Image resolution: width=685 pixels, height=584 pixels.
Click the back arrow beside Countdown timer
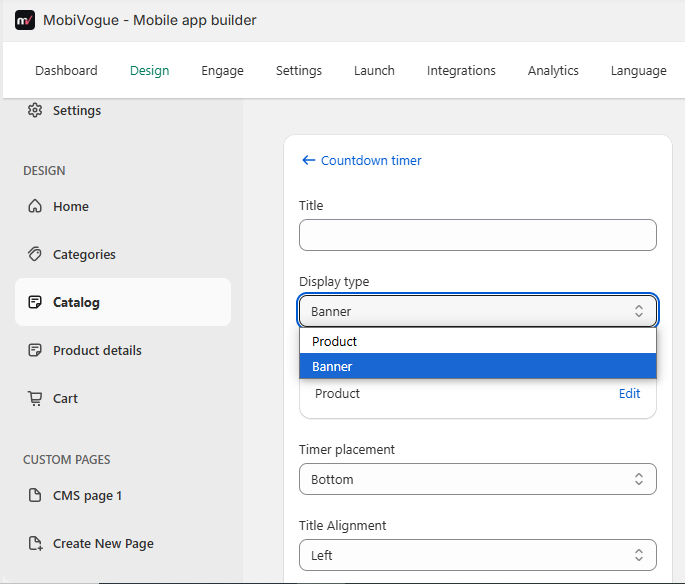[x=308, y=160]
